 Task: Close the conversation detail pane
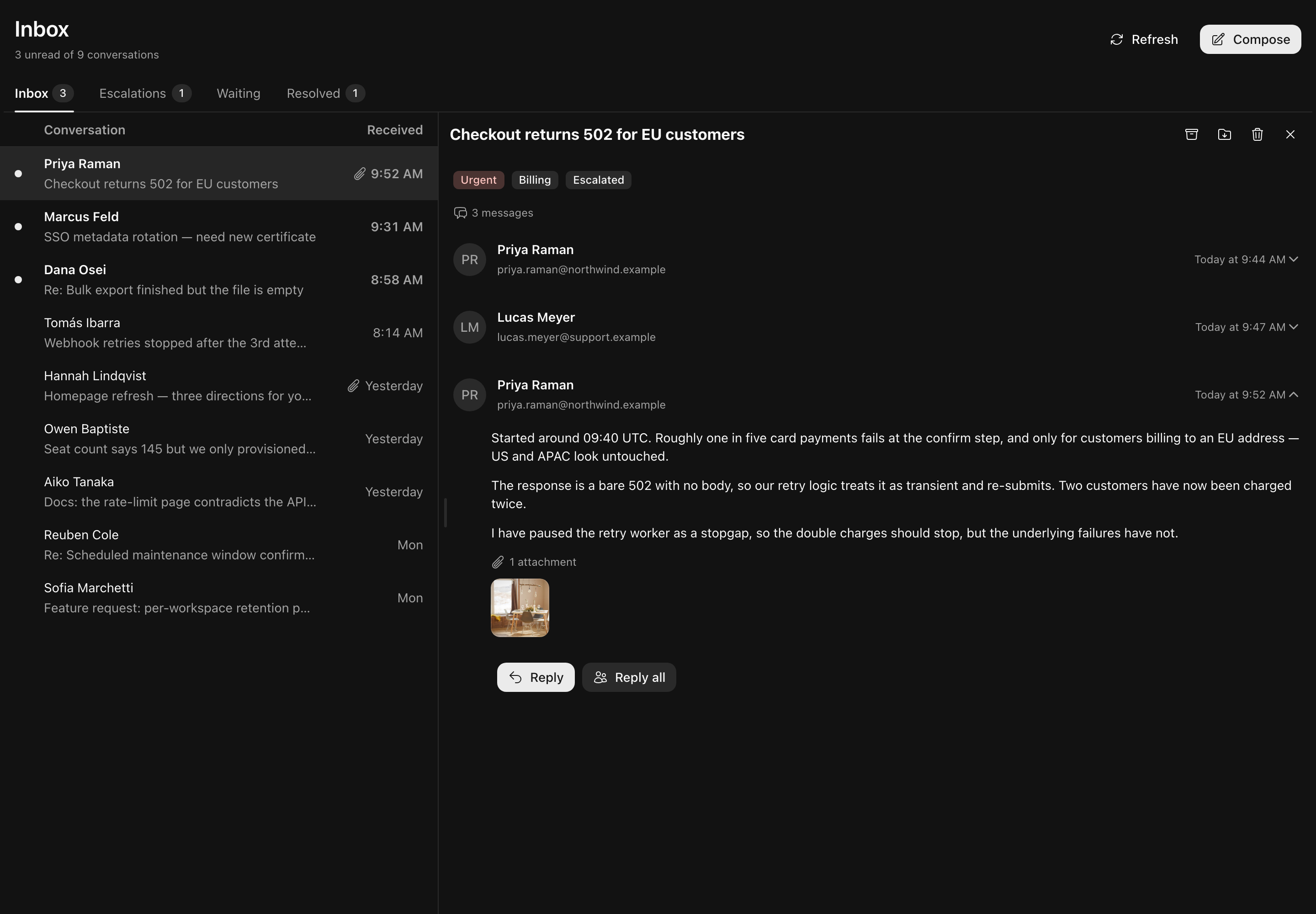pos(1290,134)
